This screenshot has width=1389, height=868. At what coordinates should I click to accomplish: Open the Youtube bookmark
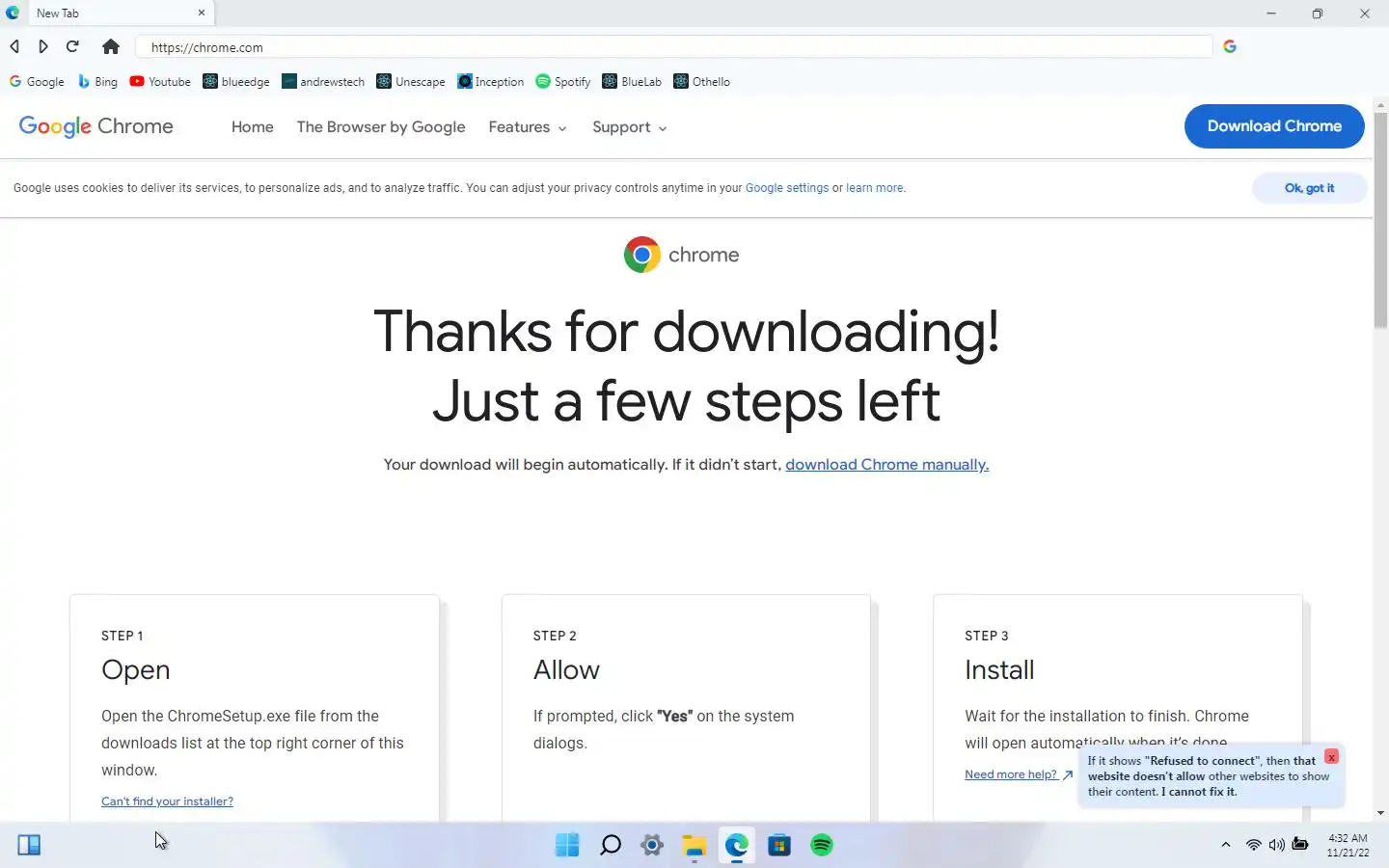tap(160, 82)
